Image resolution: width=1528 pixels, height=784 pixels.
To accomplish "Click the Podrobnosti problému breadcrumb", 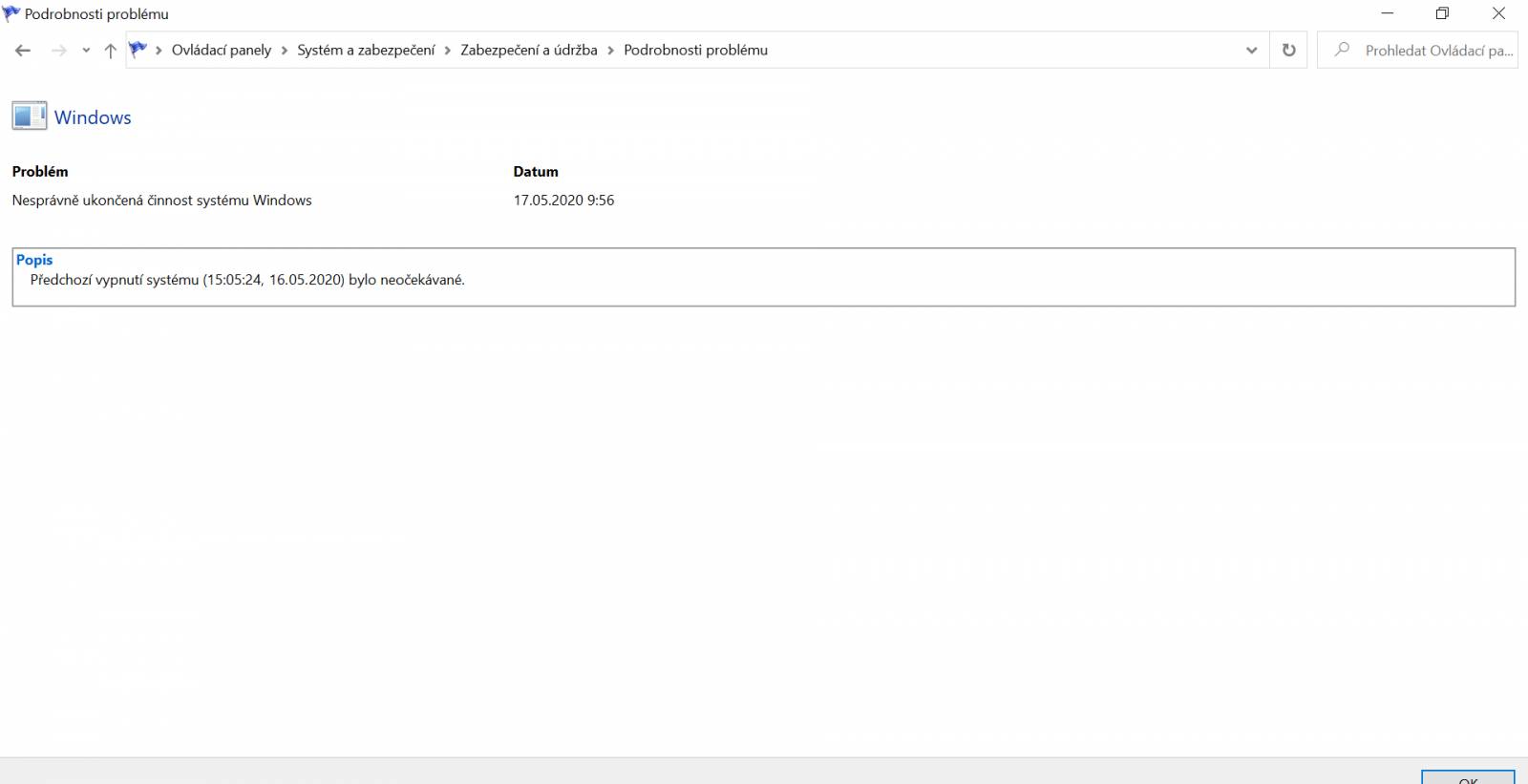I will pyautogui.click(x=695, y=50).
